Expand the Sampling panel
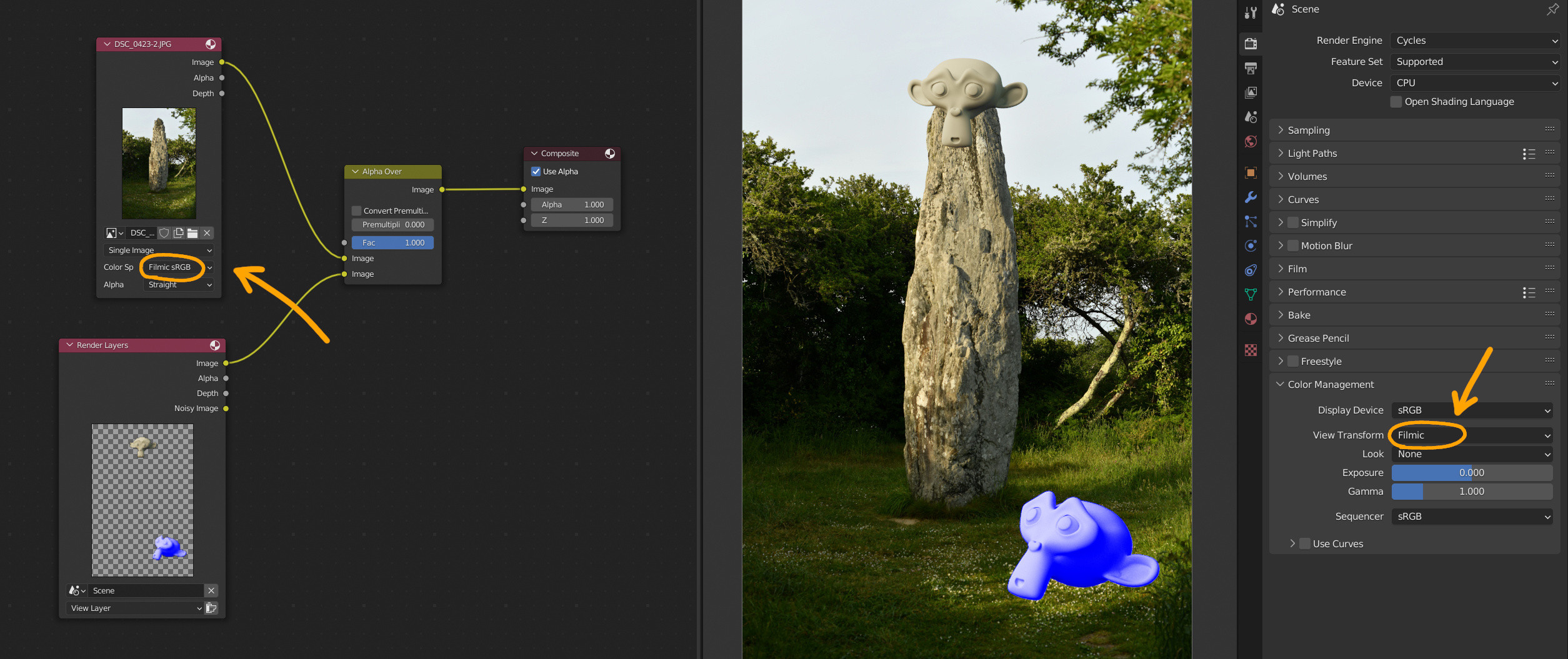Screen dimensions: 1568x659 (x=1415, y=131)
